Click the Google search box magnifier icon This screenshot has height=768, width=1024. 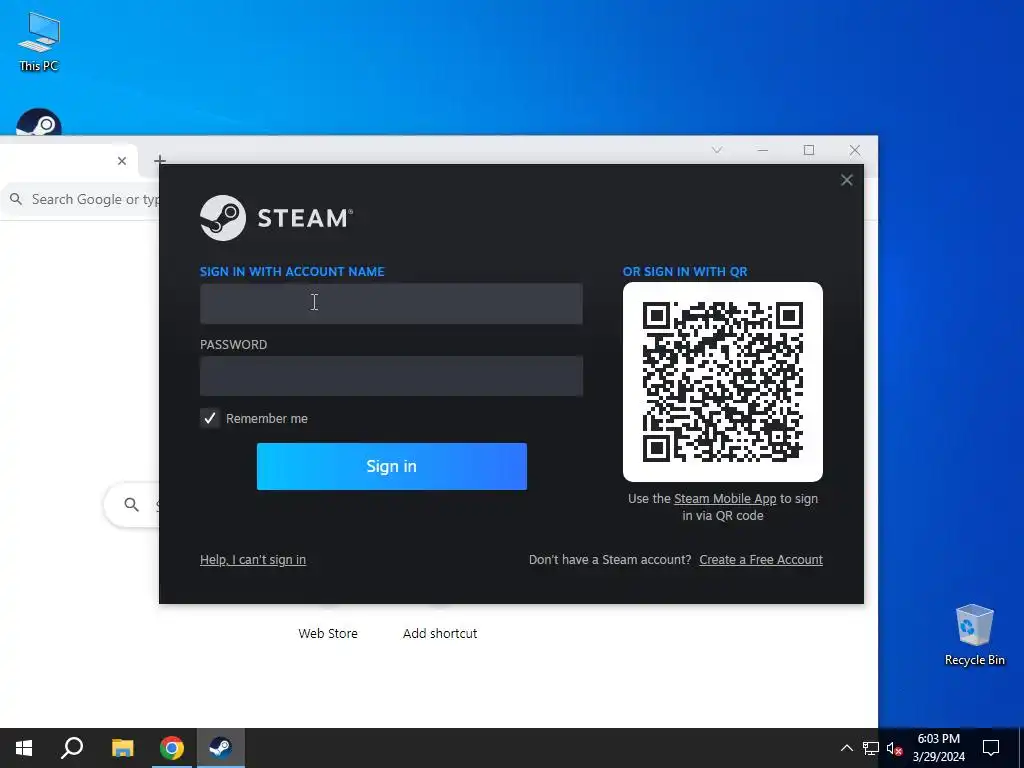pyautogui.click(x=131, y=504)
